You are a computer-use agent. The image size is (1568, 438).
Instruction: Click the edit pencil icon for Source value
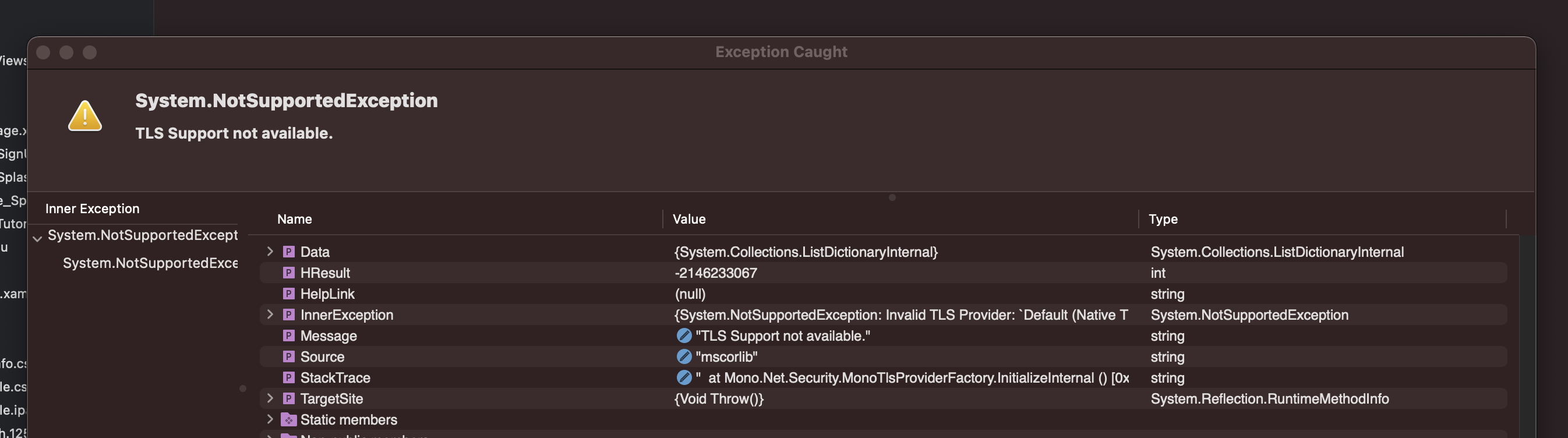[684, 356]
